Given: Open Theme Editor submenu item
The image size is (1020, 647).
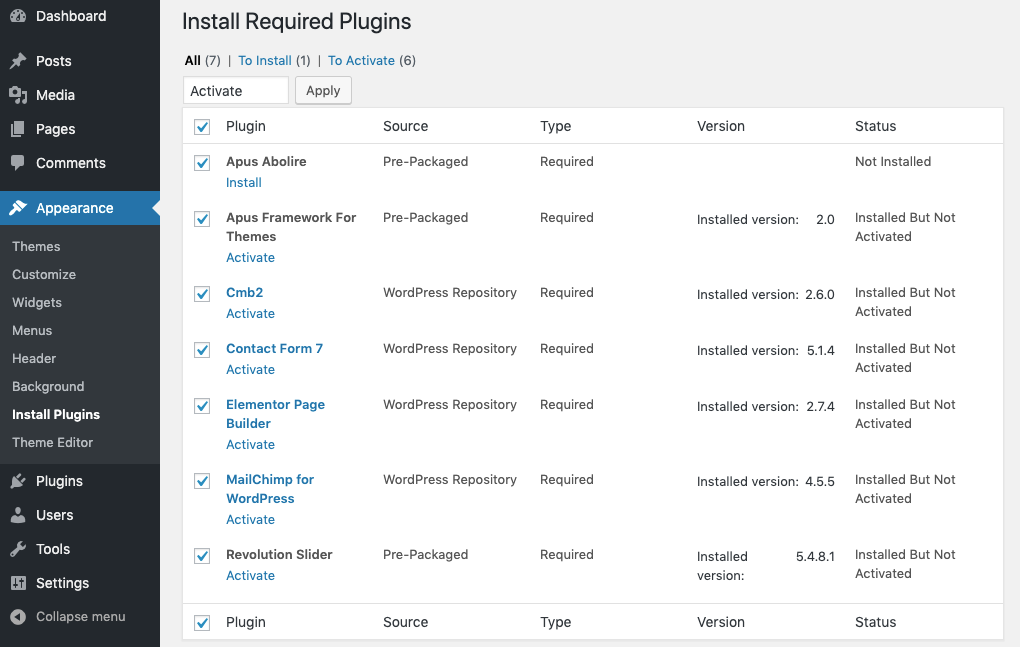Looking at the screenshot, I should (x=52, y=442).
